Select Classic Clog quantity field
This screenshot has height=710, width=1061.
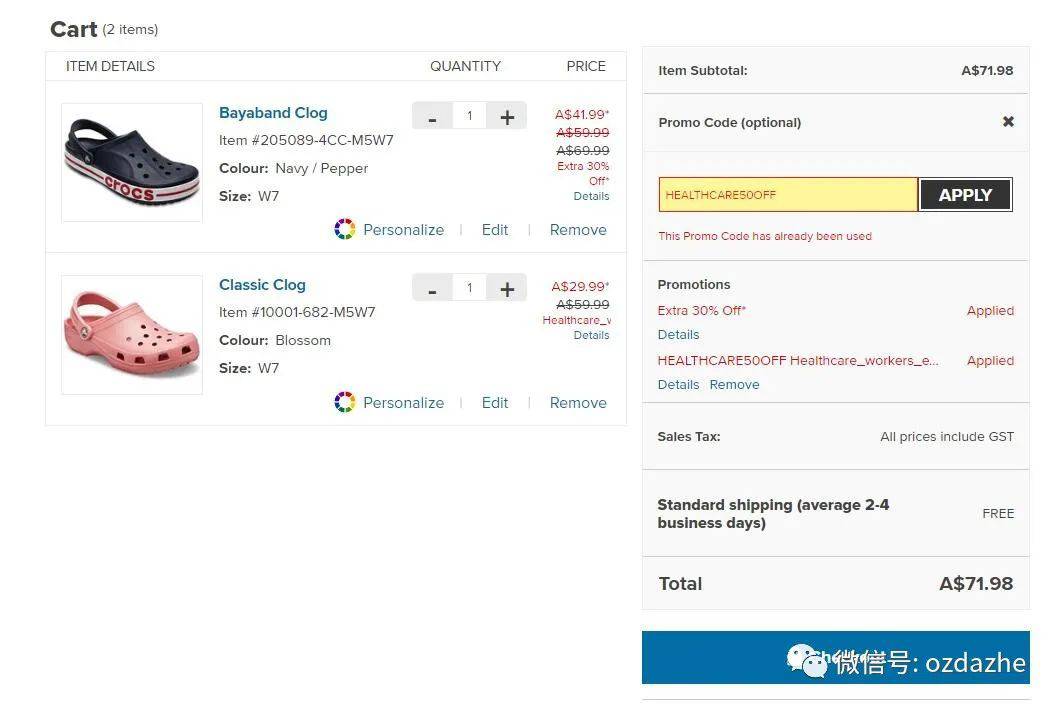(x=470, y=288)
